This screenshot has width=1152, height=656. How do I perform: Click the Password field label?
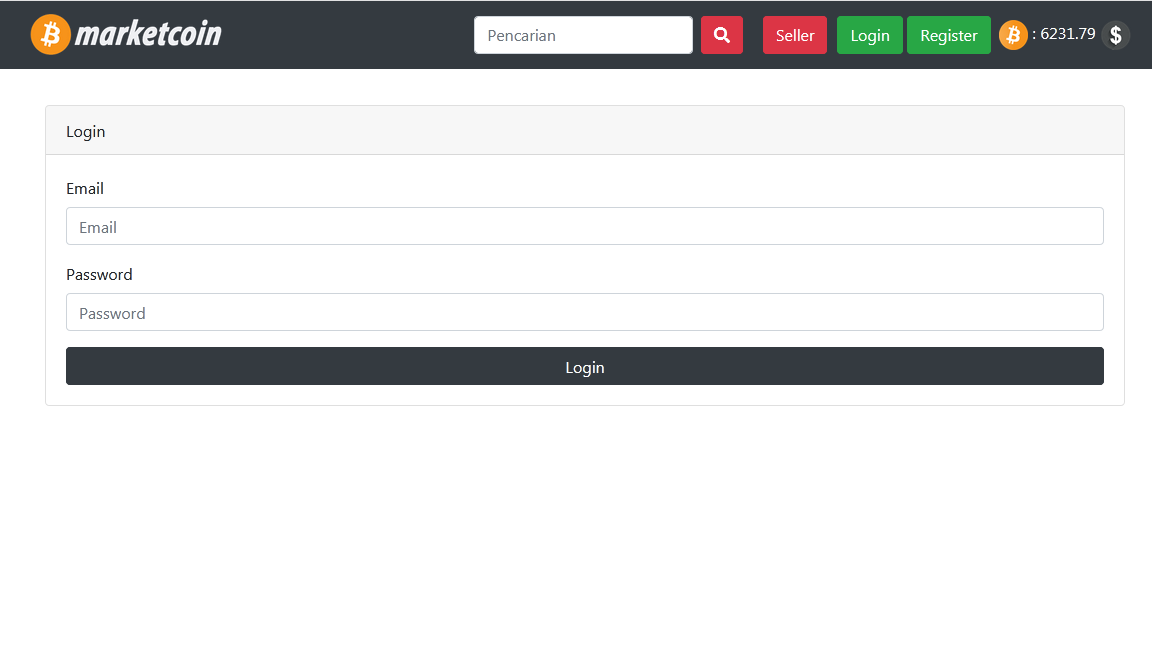pos(99,274)
